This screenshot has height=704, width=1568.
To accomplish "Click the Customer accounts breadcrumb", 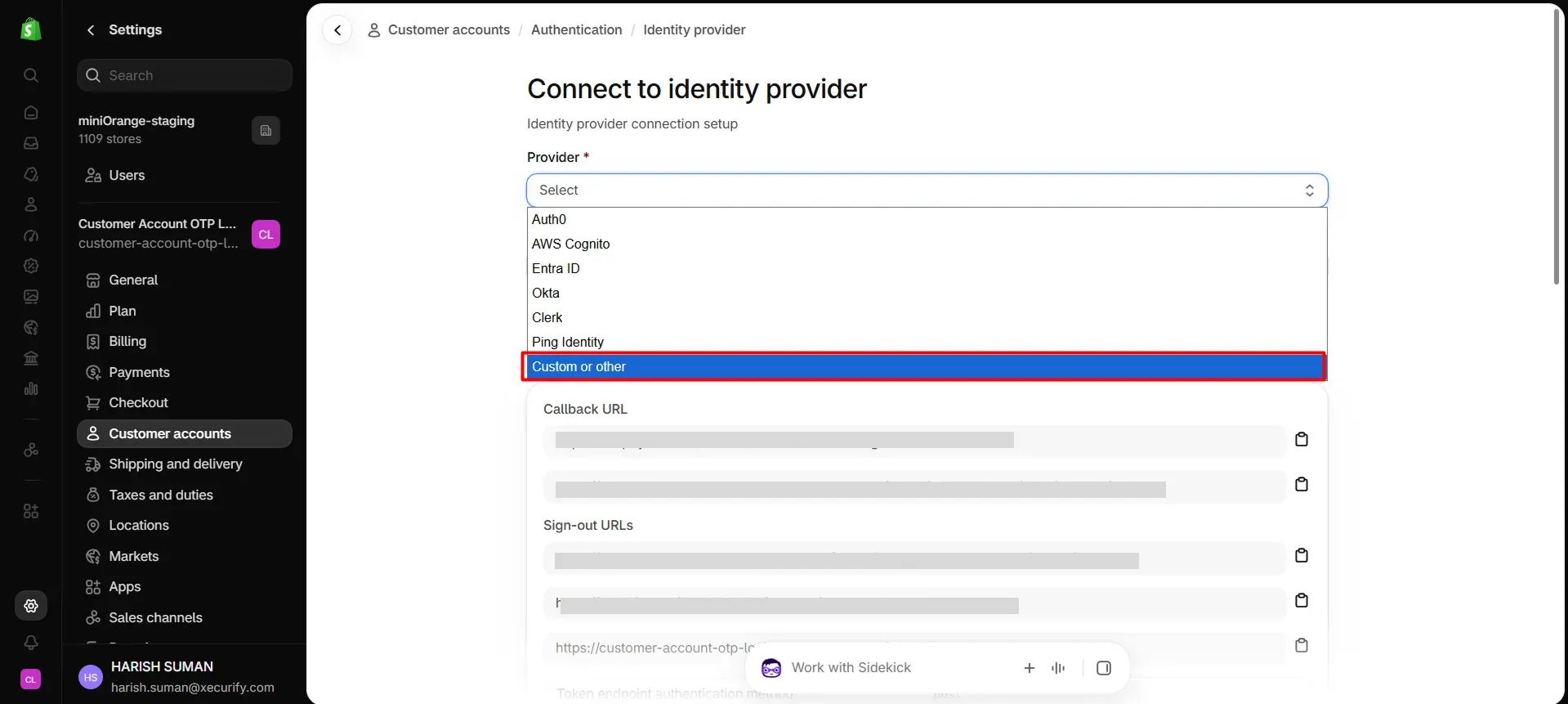I will [449, 30].
